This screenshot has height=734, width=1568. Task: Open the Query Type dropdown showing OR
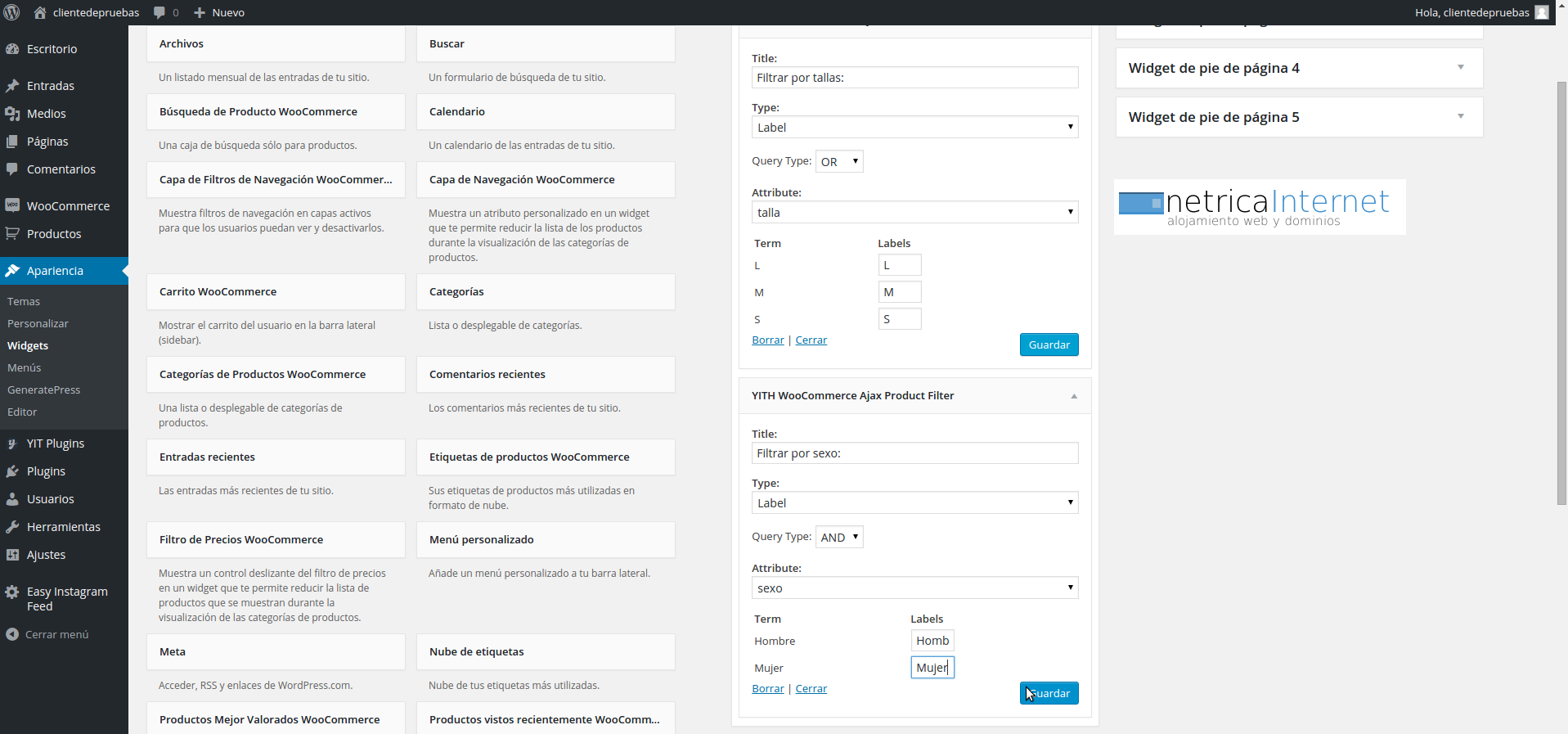pos(839,161)
